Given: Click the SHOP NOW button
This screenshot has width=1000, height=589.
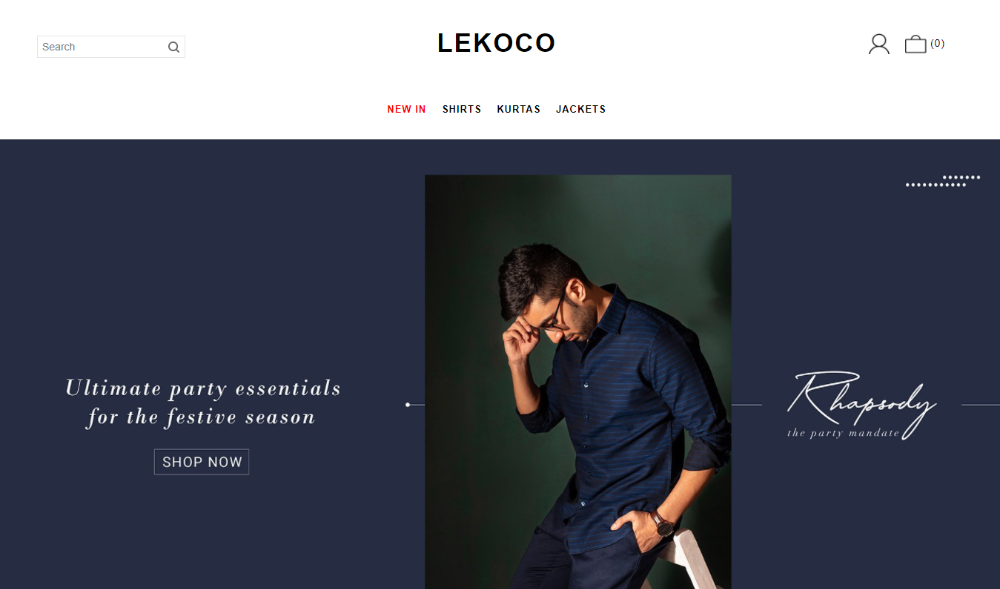Looking at the screenshot, I should [202, 462].
